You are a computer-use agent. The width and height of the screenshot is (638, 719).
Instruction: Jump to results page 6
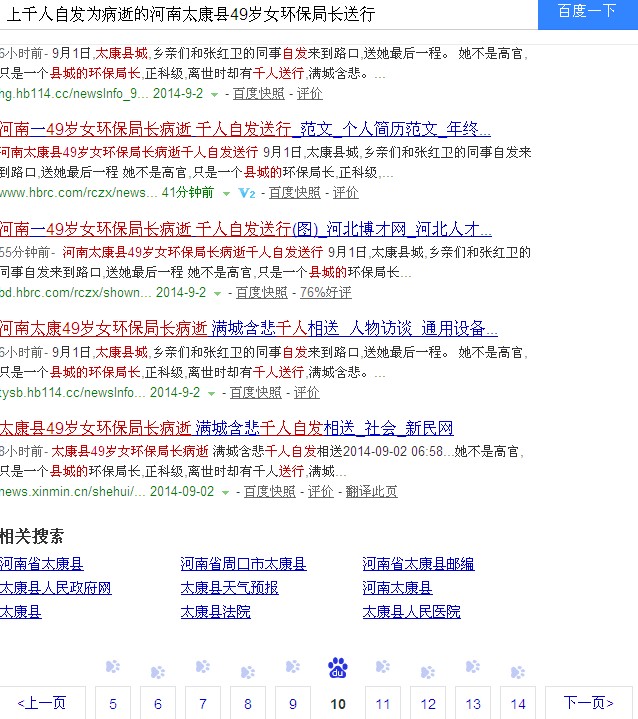[x=158, y=703]
